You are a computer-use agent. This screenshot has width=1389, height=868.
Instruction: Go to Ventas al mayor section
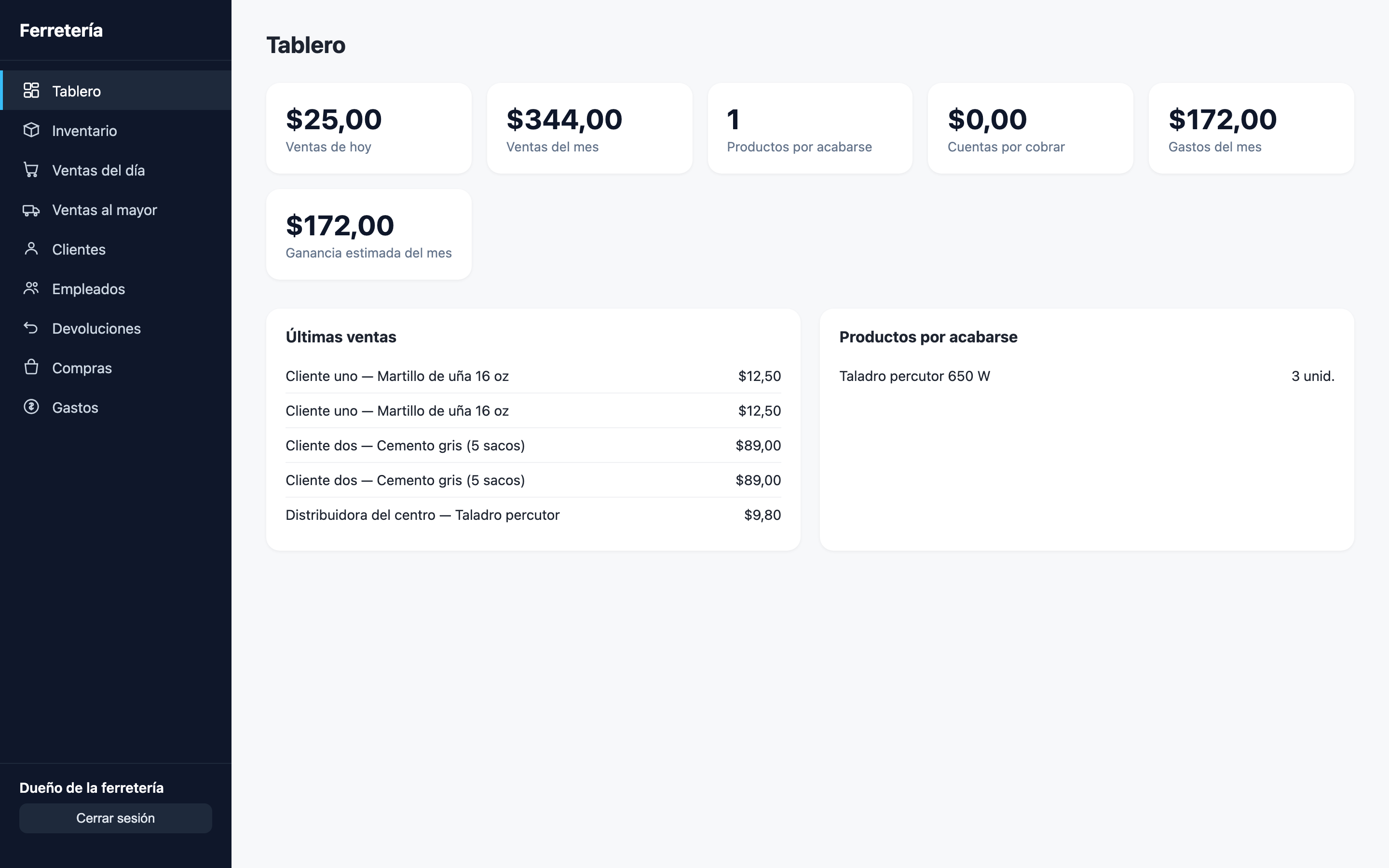(115, 210)
